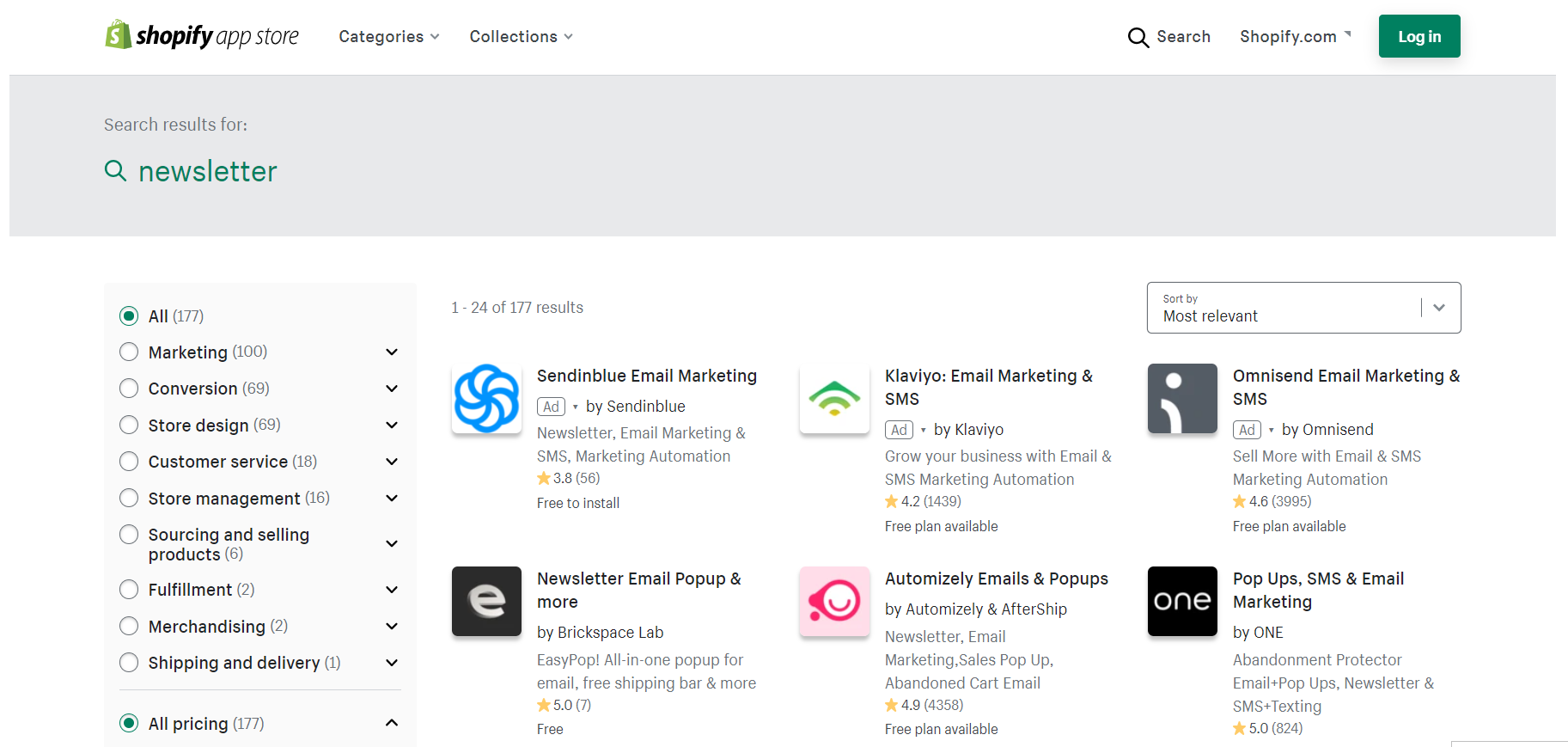Click the star rating of Klaviyo

pos(923,501)
